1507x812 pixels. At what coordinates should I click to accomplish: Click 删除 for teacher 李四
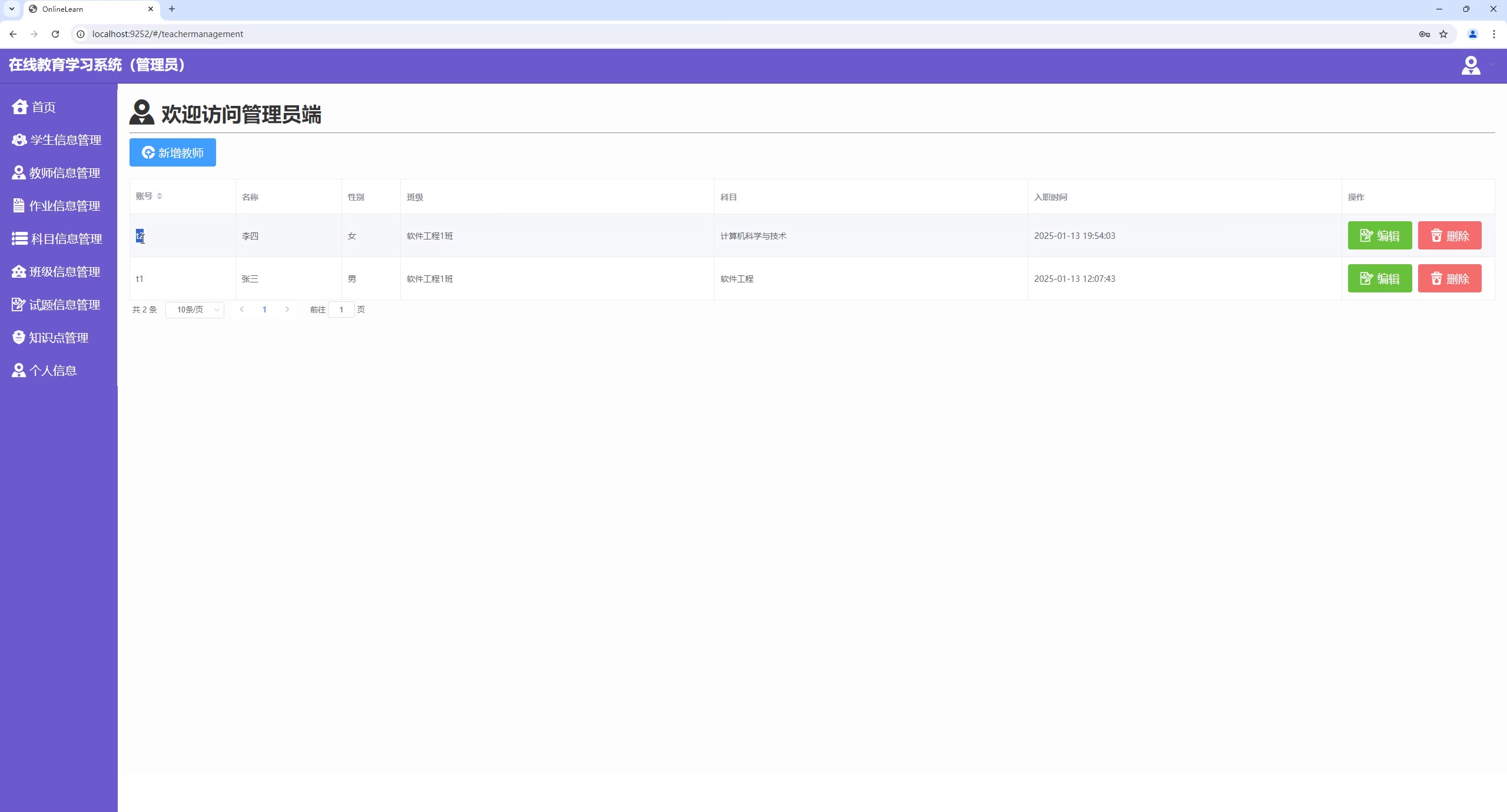click(1449, 235)
